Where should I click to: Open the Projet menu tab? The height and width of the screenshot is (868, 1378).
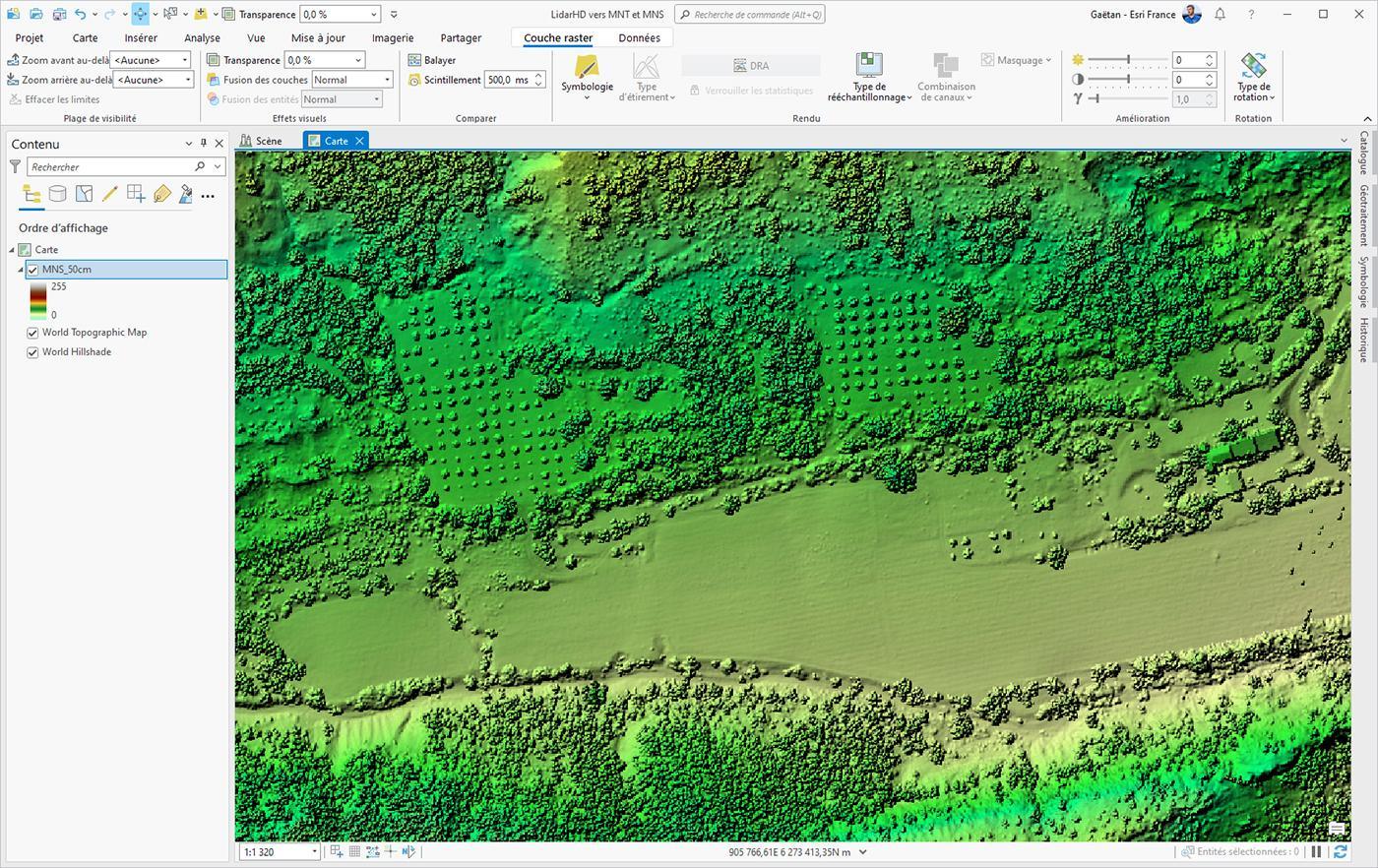point(30,37)
